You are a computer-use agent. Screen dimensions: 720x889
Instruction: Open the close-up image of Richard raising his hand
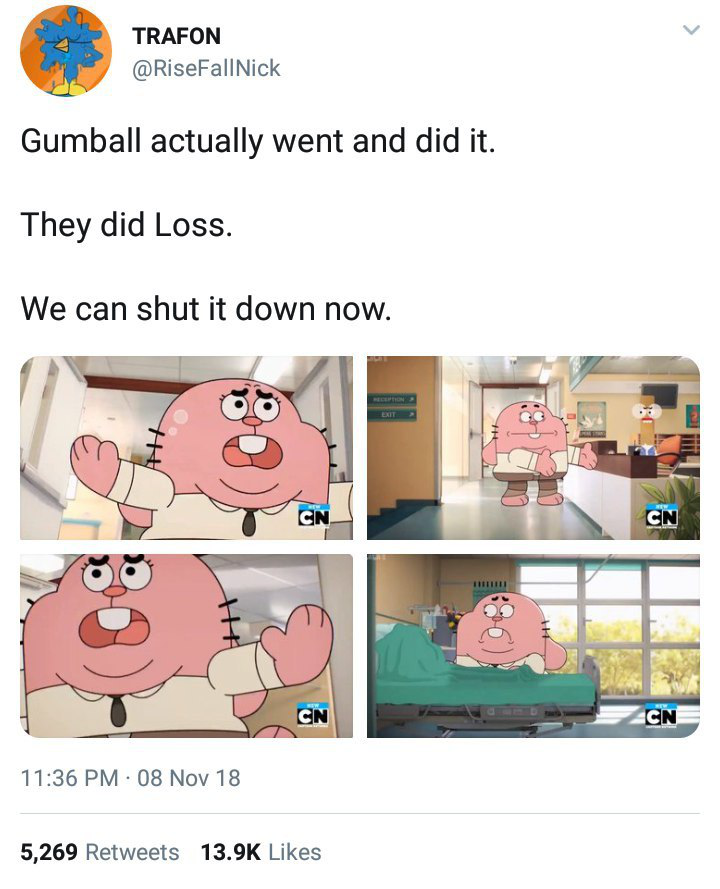187,448
